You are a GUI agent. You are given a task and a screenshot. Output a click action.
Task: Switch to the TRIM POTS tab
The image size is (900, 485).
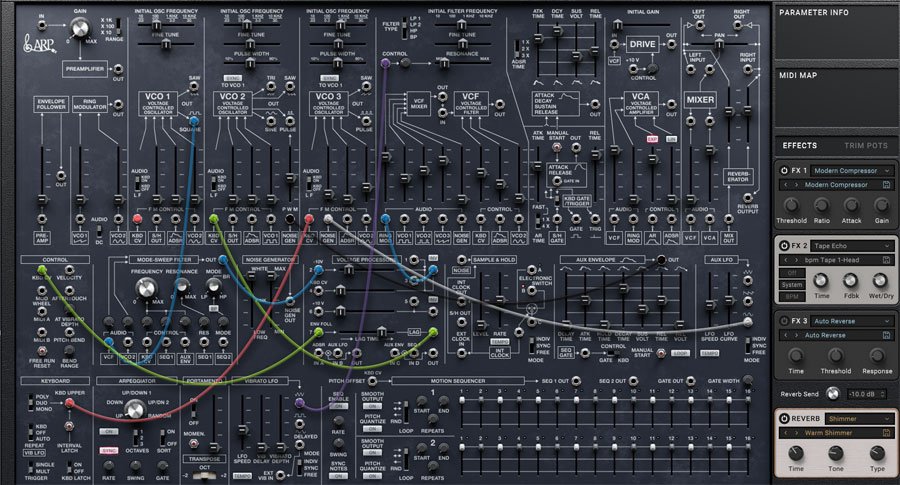click(866, 146)
